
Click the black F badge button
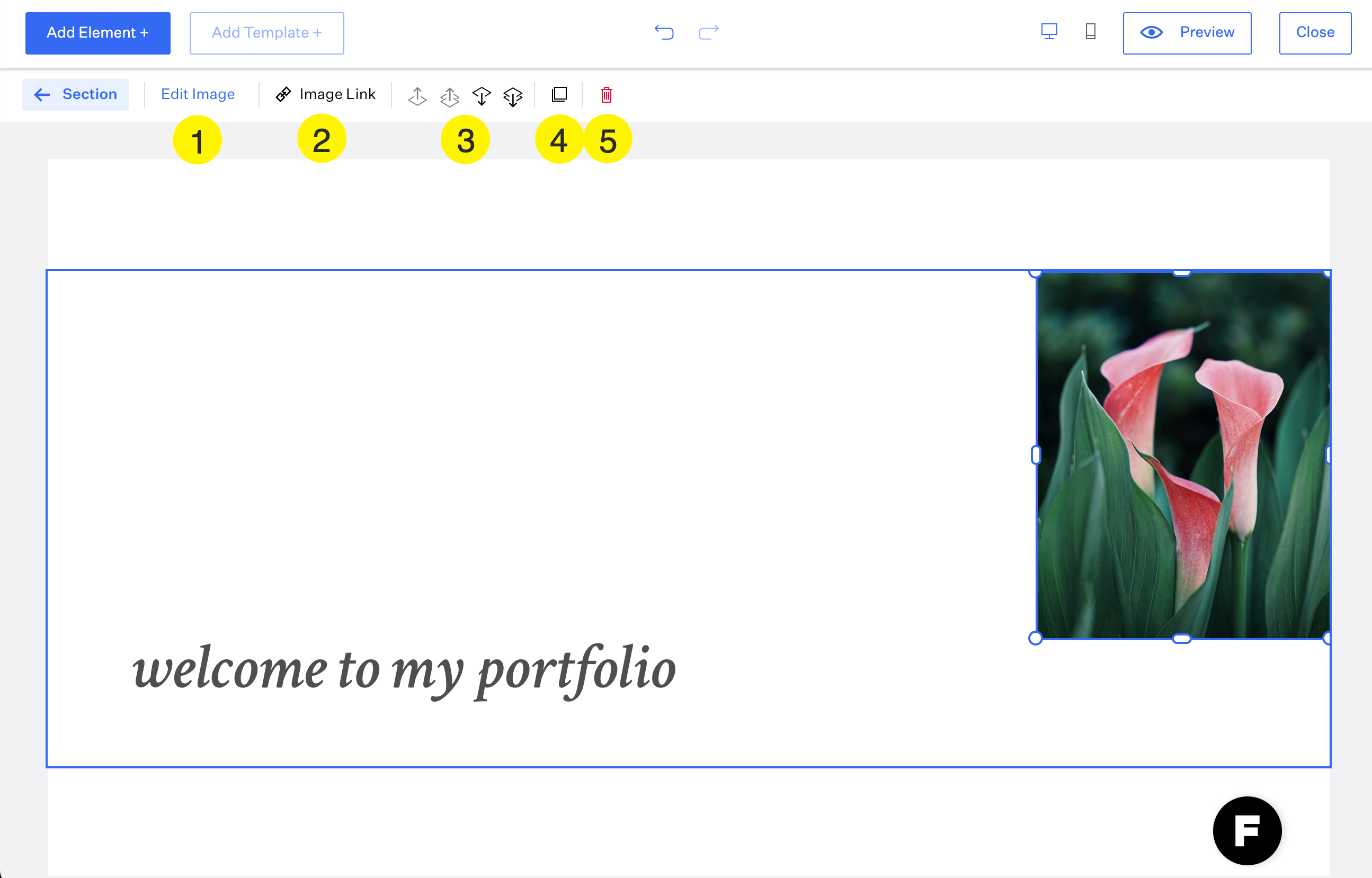(1246, 830)
